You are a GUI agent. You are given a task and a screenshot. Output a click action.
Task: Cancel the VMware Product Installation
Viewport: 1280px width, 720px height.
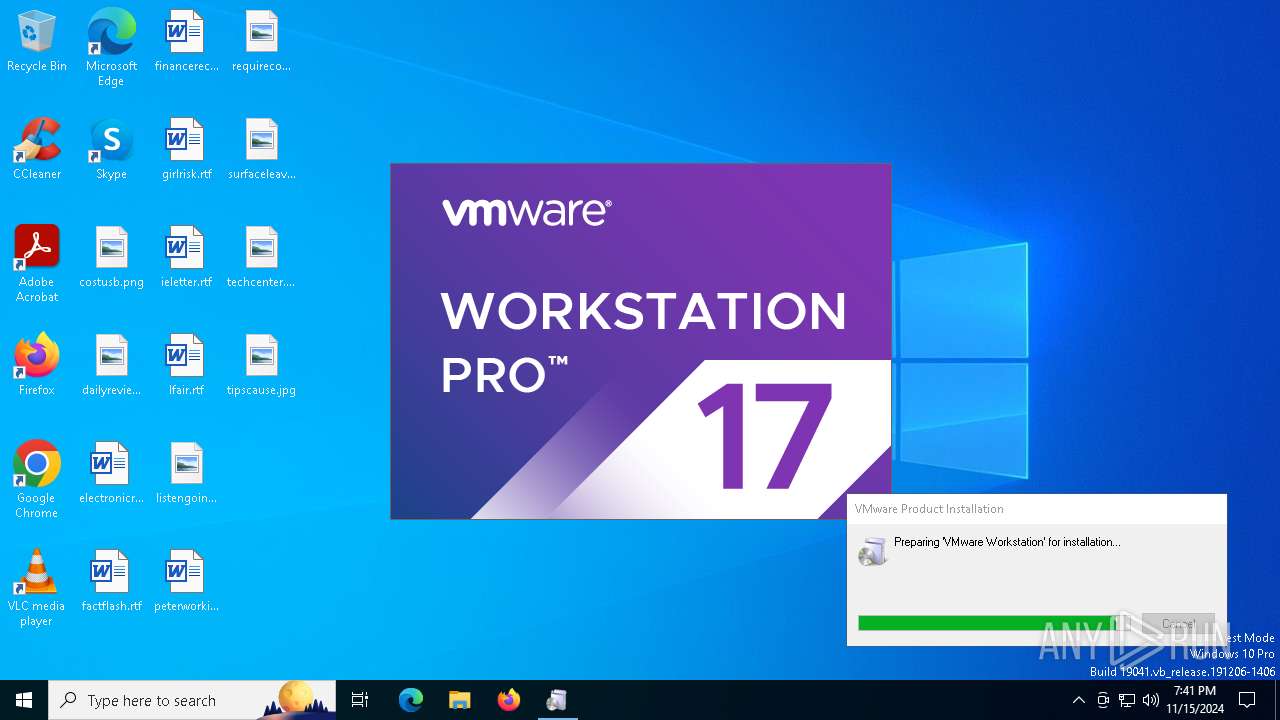tap(1178, 624)
